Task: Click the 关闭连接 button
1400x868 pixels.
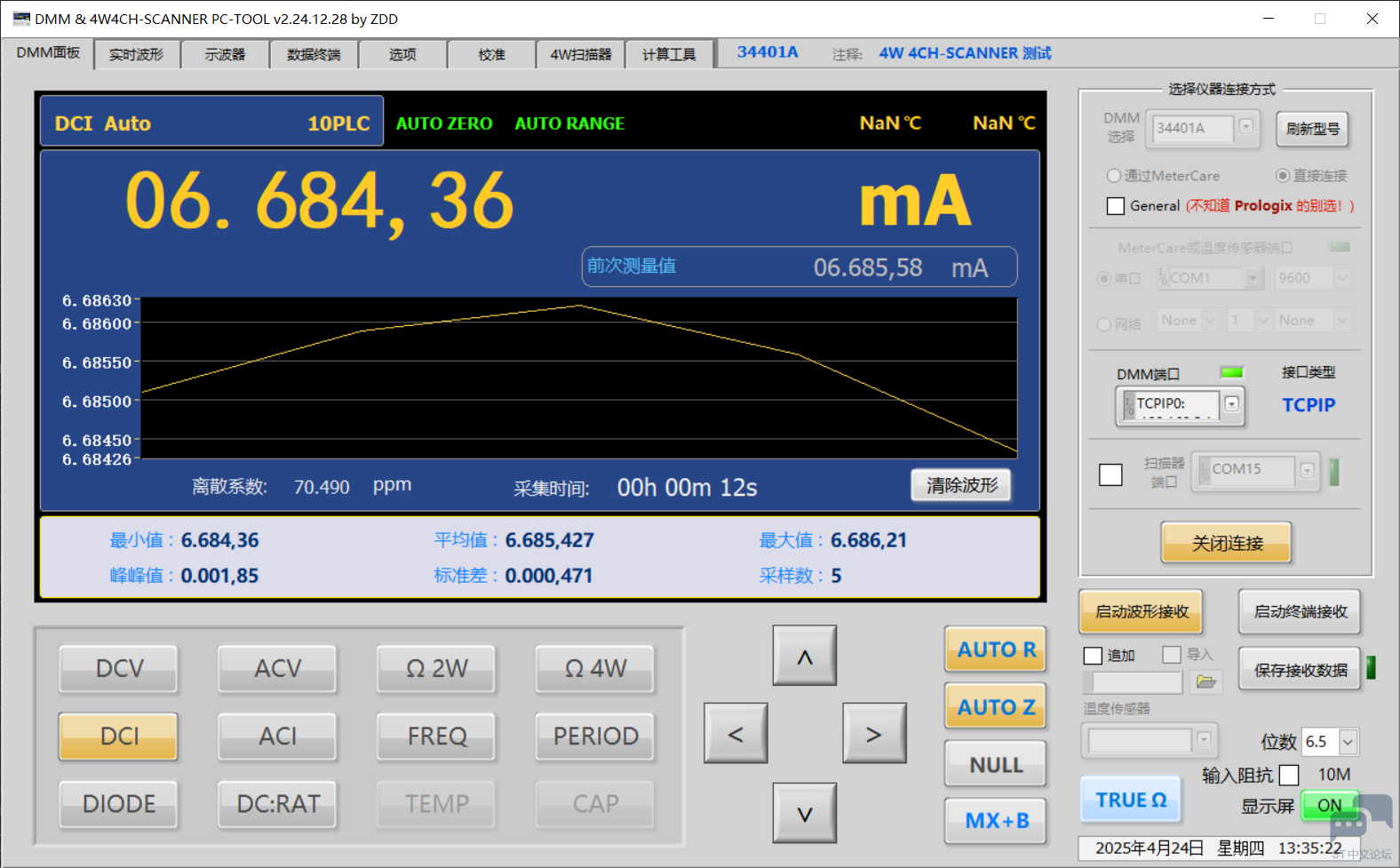Action: click(1226, 543)
